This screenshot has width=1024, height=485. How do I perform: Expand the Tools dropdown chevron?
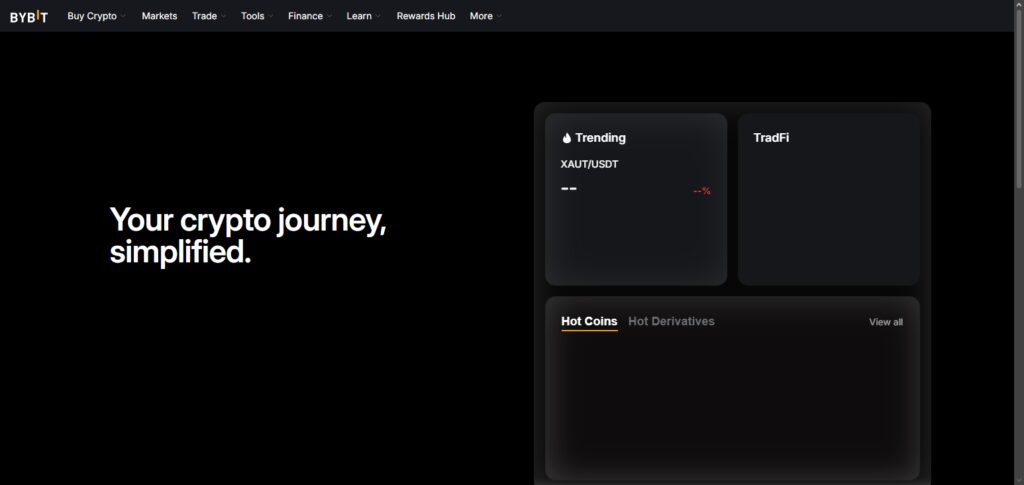click(x=270, y=16)
